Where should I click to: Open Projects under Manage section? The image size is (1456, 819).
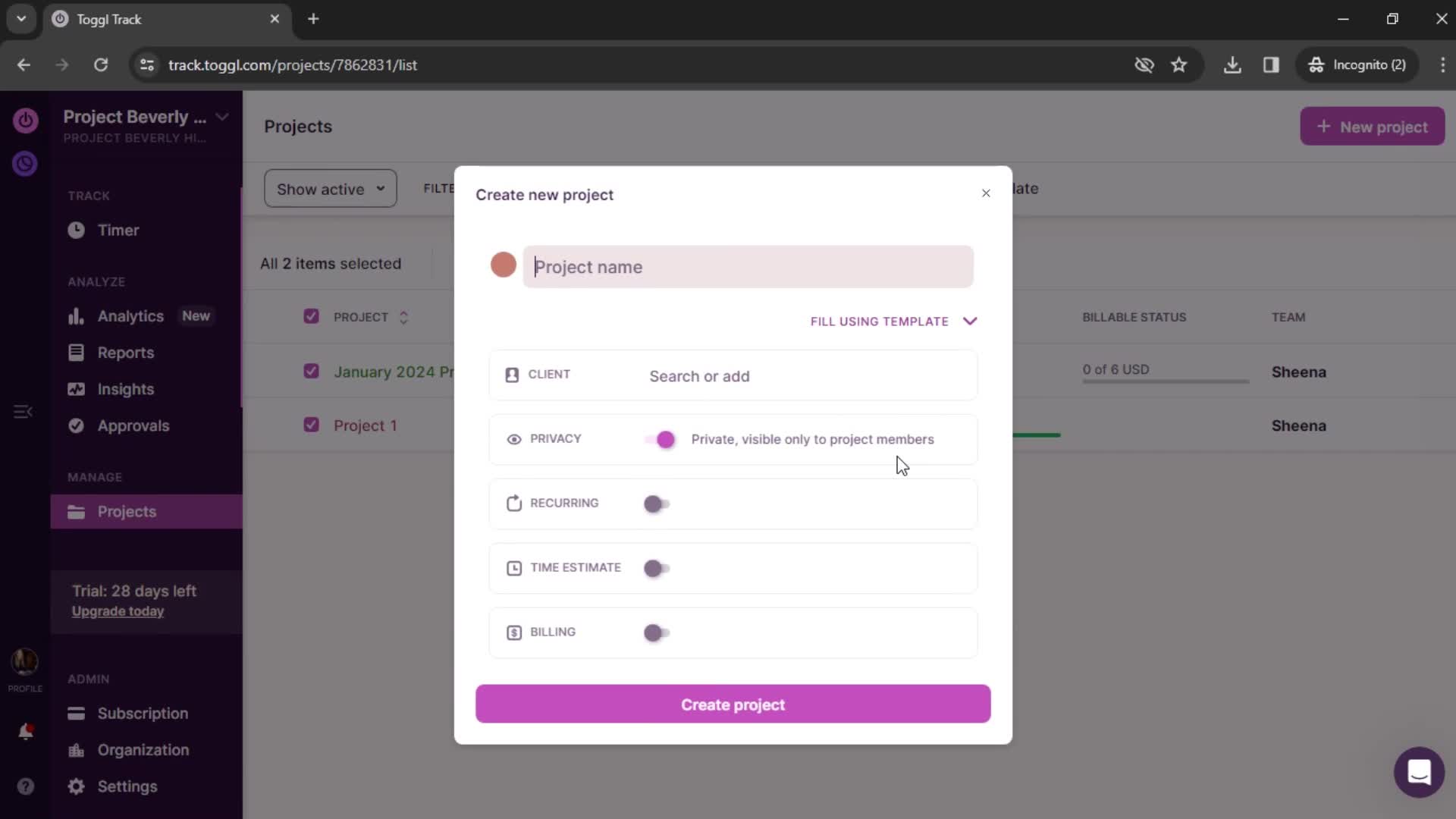[x=126, y=511]
